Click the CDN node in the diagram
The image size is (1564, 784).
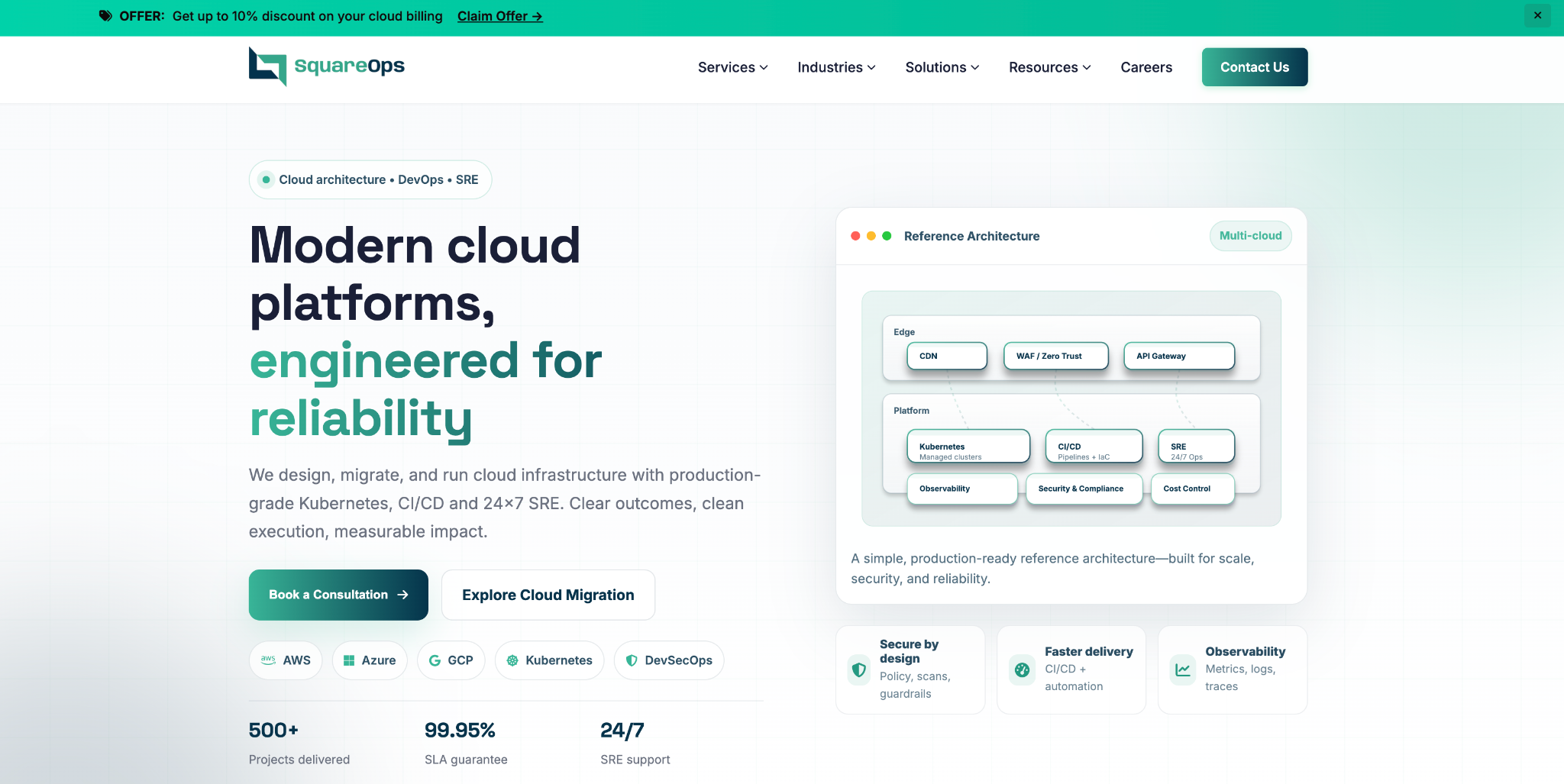click(x=947, y=356)
